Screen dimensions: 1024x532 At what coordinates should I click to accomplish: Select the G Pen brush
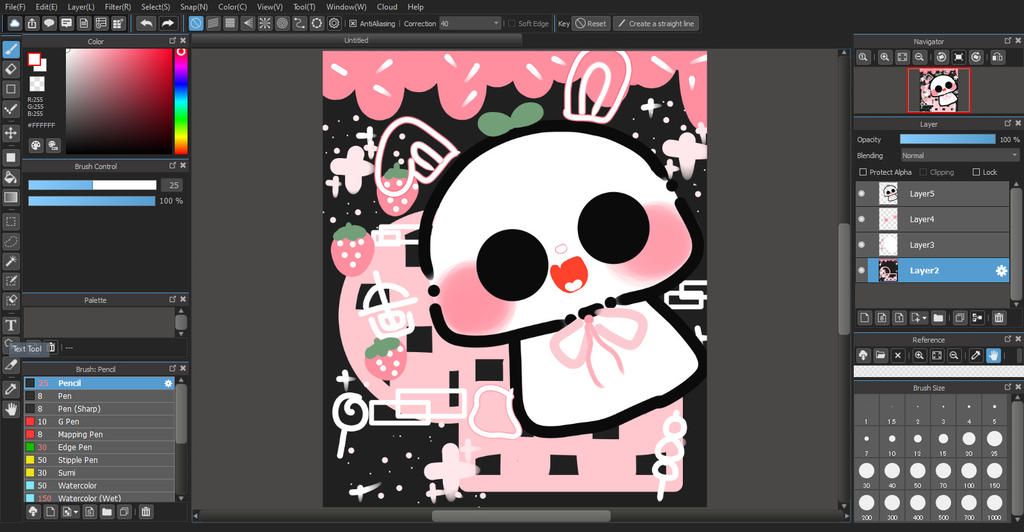[100, 422]
